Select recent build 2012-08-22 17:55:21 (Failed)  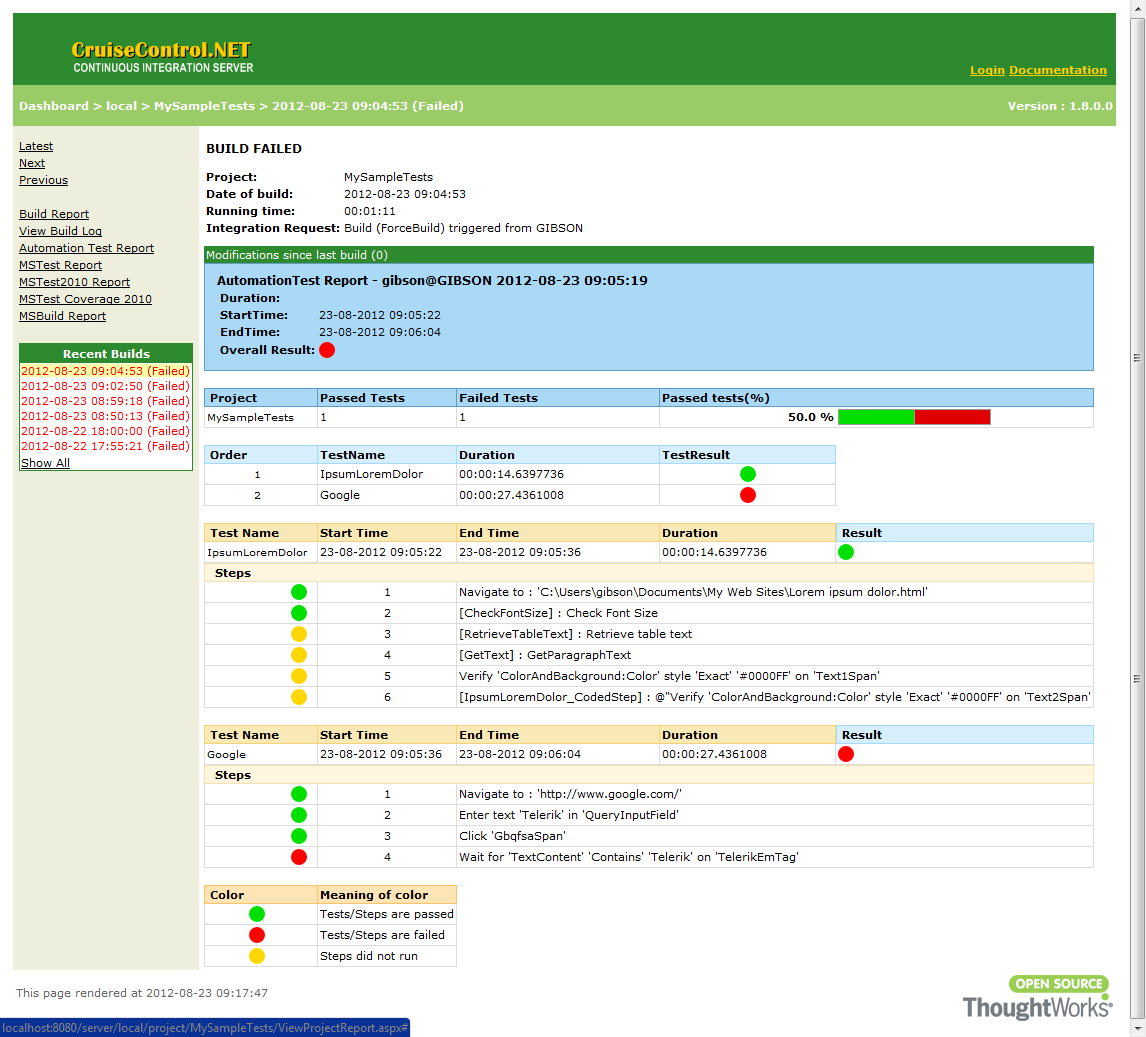(x=105, y=446)
